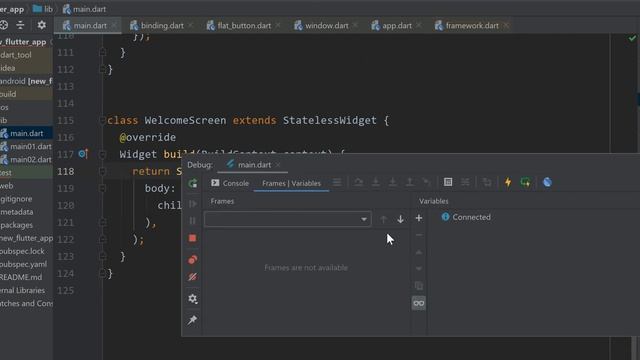Pin the debug tab
640x360 pixels.
coord(193,320)
